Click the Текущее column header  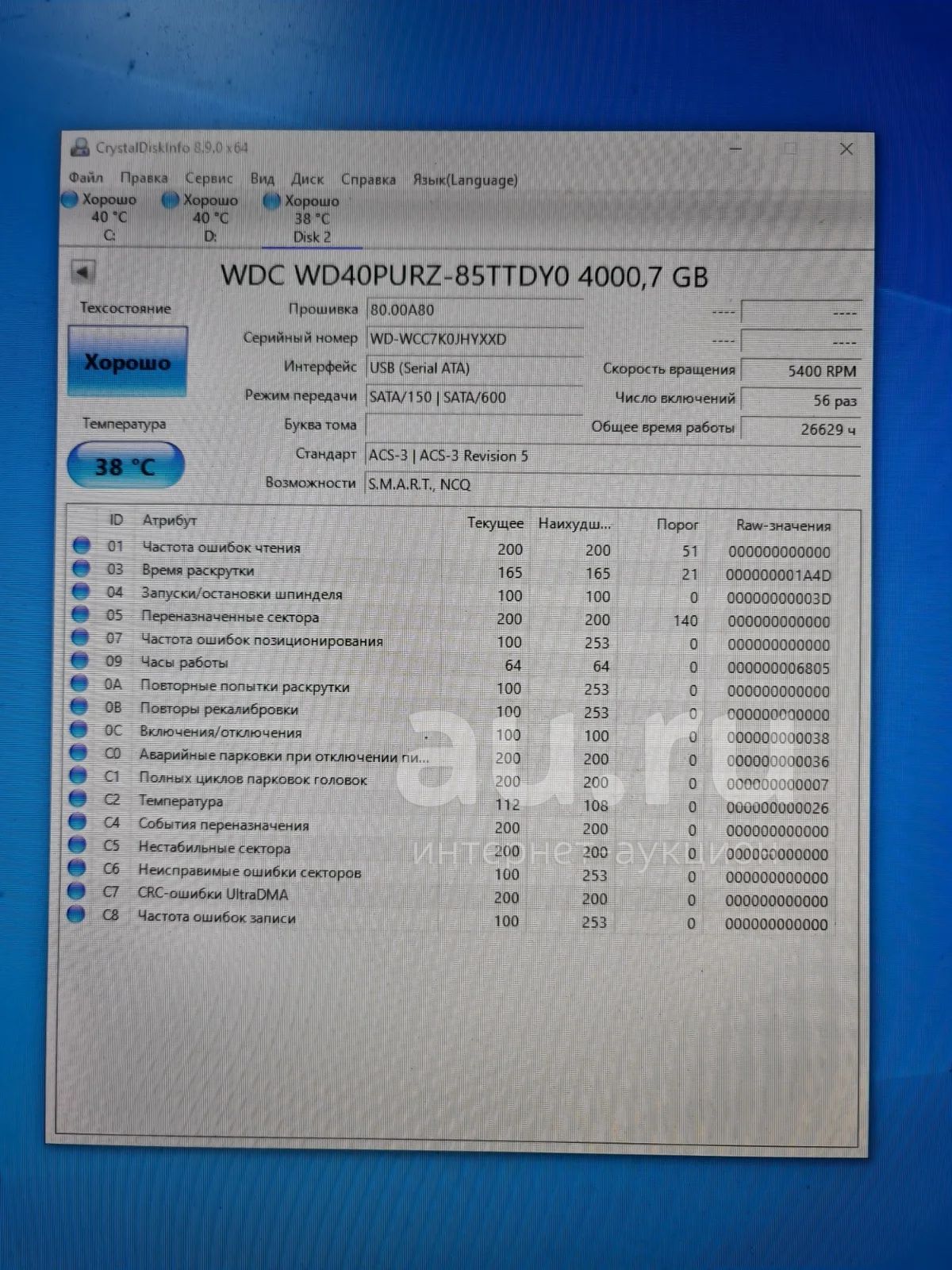point(495,523)
